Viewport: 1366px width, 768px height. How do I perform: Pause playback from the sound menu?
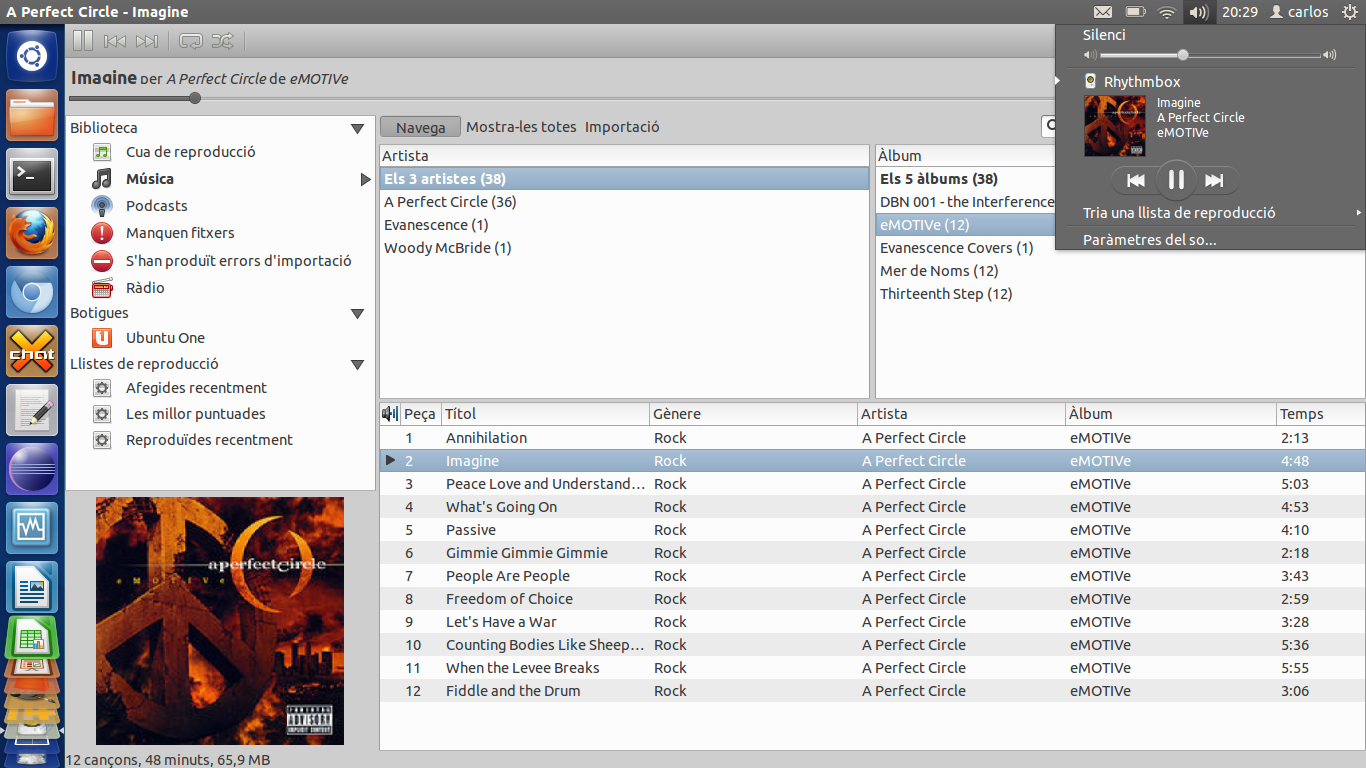1176,180
